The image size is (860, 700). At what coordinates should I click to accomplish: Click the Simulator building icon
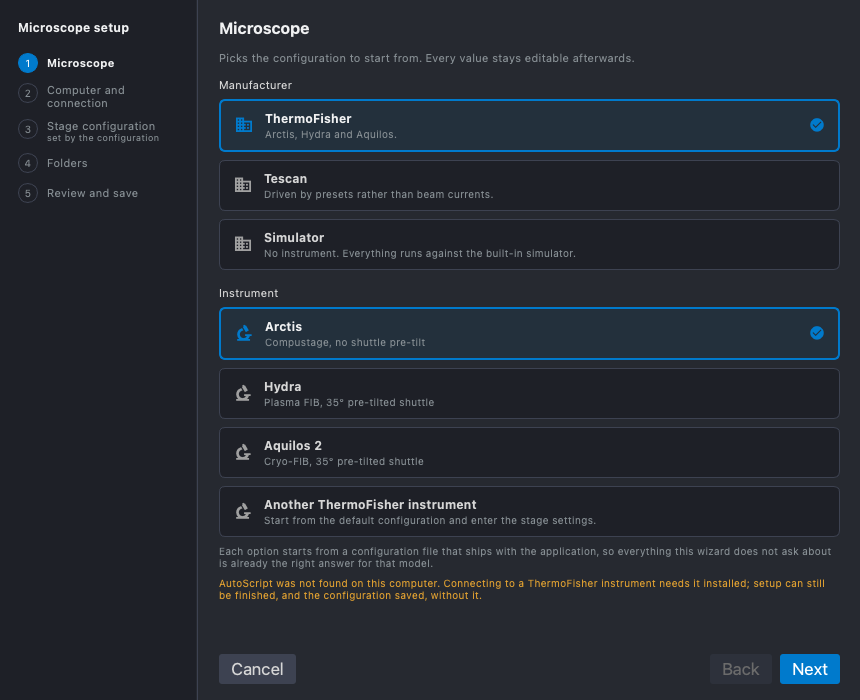tap(243, 244)
